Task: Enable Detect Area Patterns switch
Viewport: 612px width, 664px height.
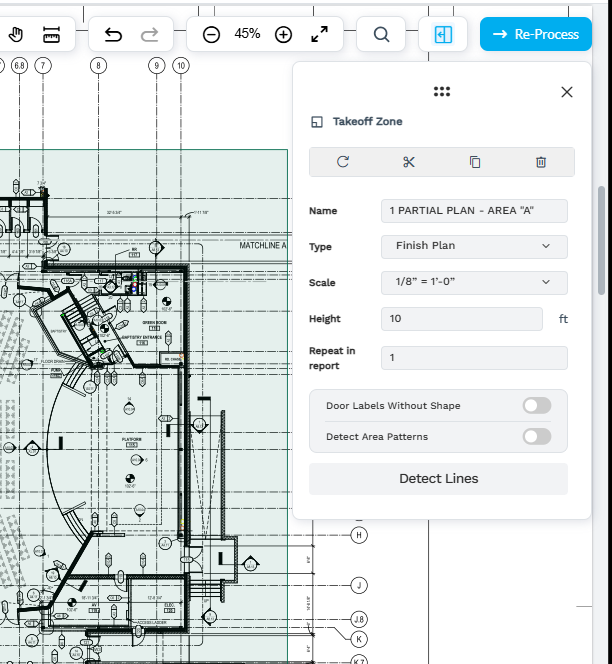Action: [536, 436]
